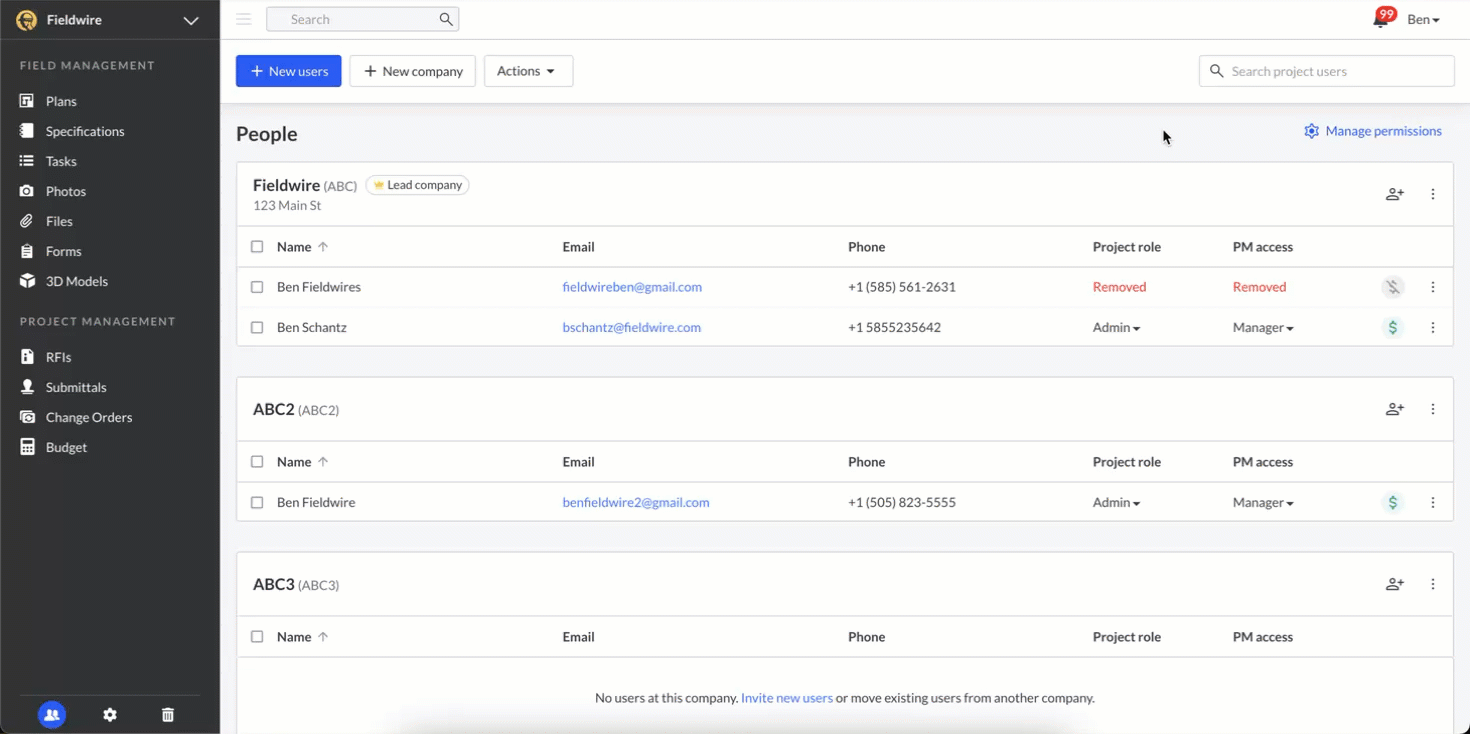Select the checkbox for Ben Schantz

[x=257, y=327]
